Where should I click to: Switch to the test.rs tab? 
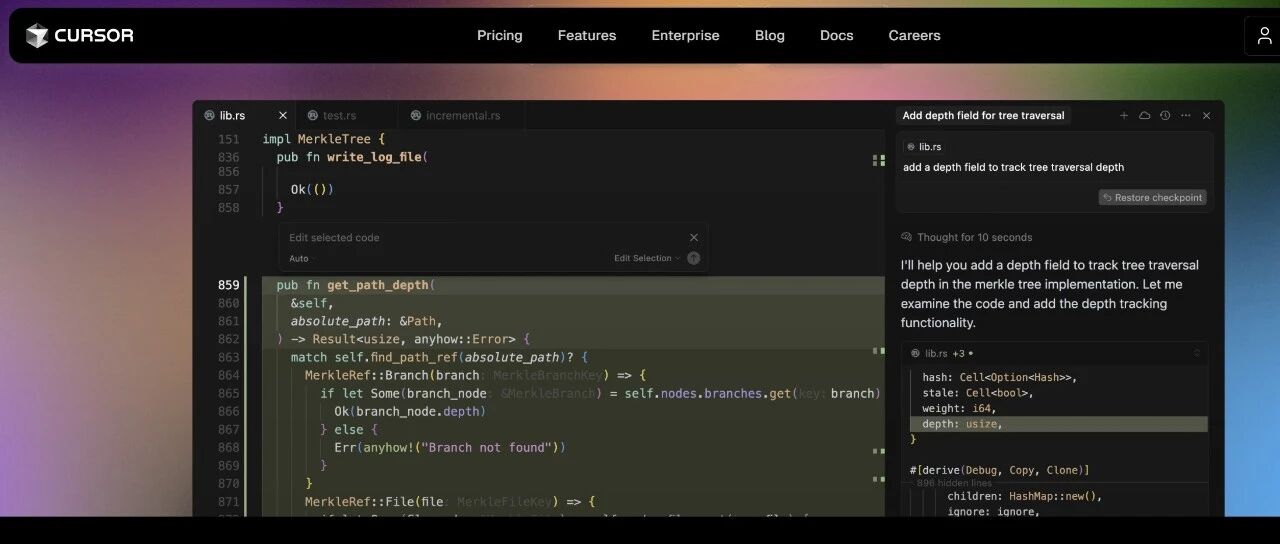332,116
